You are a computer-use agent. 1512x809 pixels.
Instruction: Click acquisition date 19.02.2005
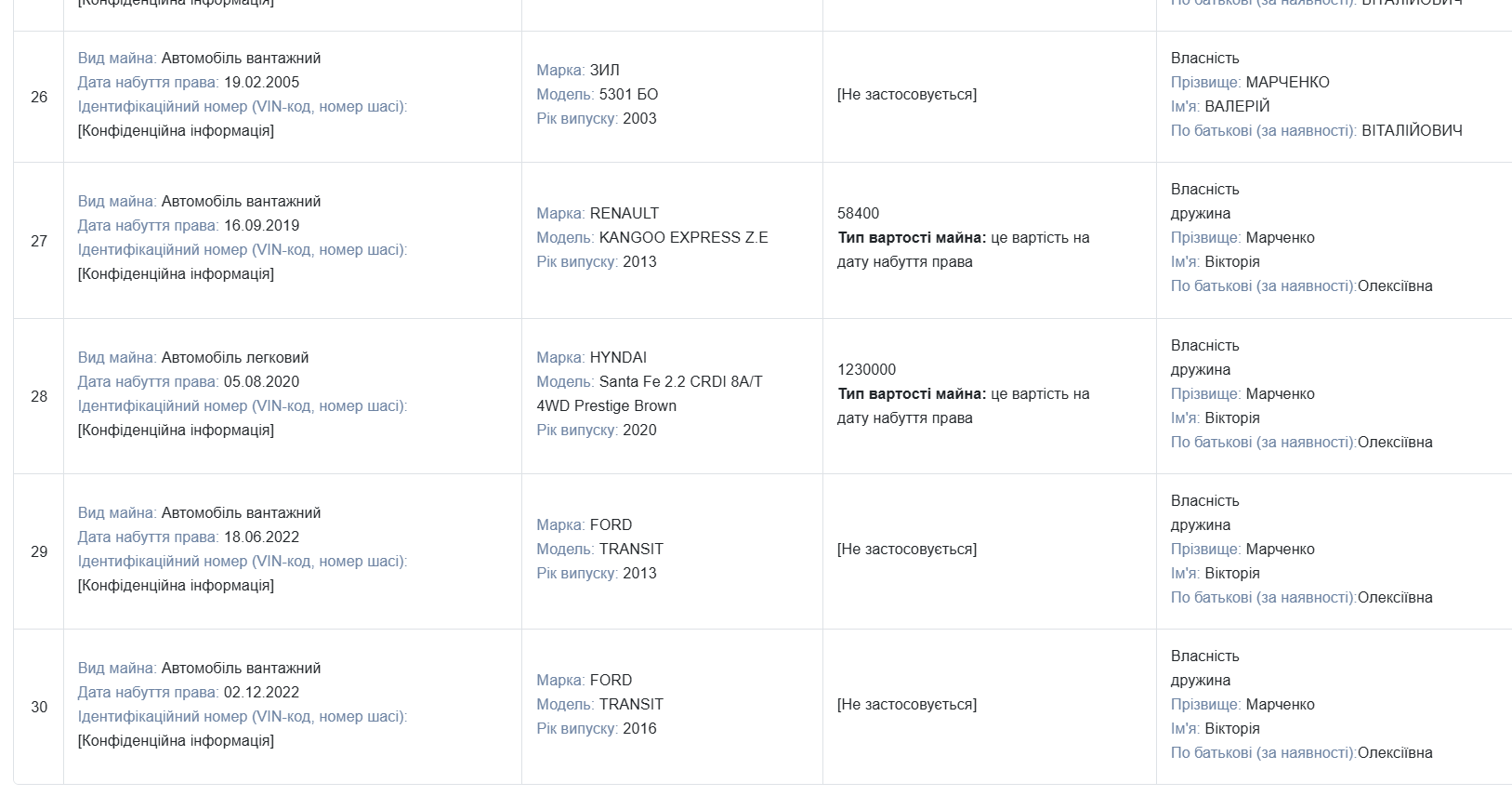pyautogui.click(x=261, y=82)
